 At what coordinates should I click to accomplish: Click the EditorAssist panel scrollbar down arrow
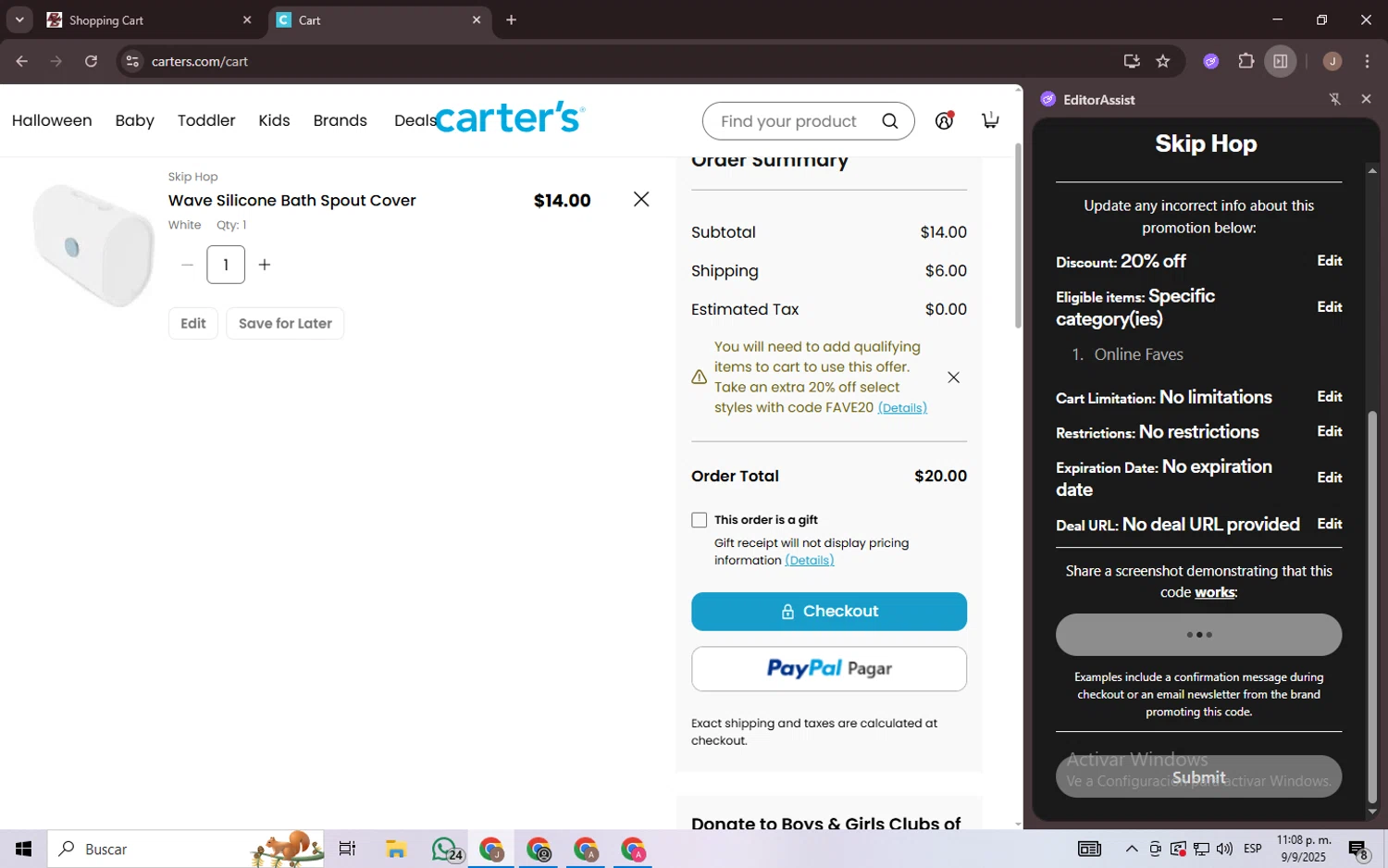click(x=1372, y=812)
